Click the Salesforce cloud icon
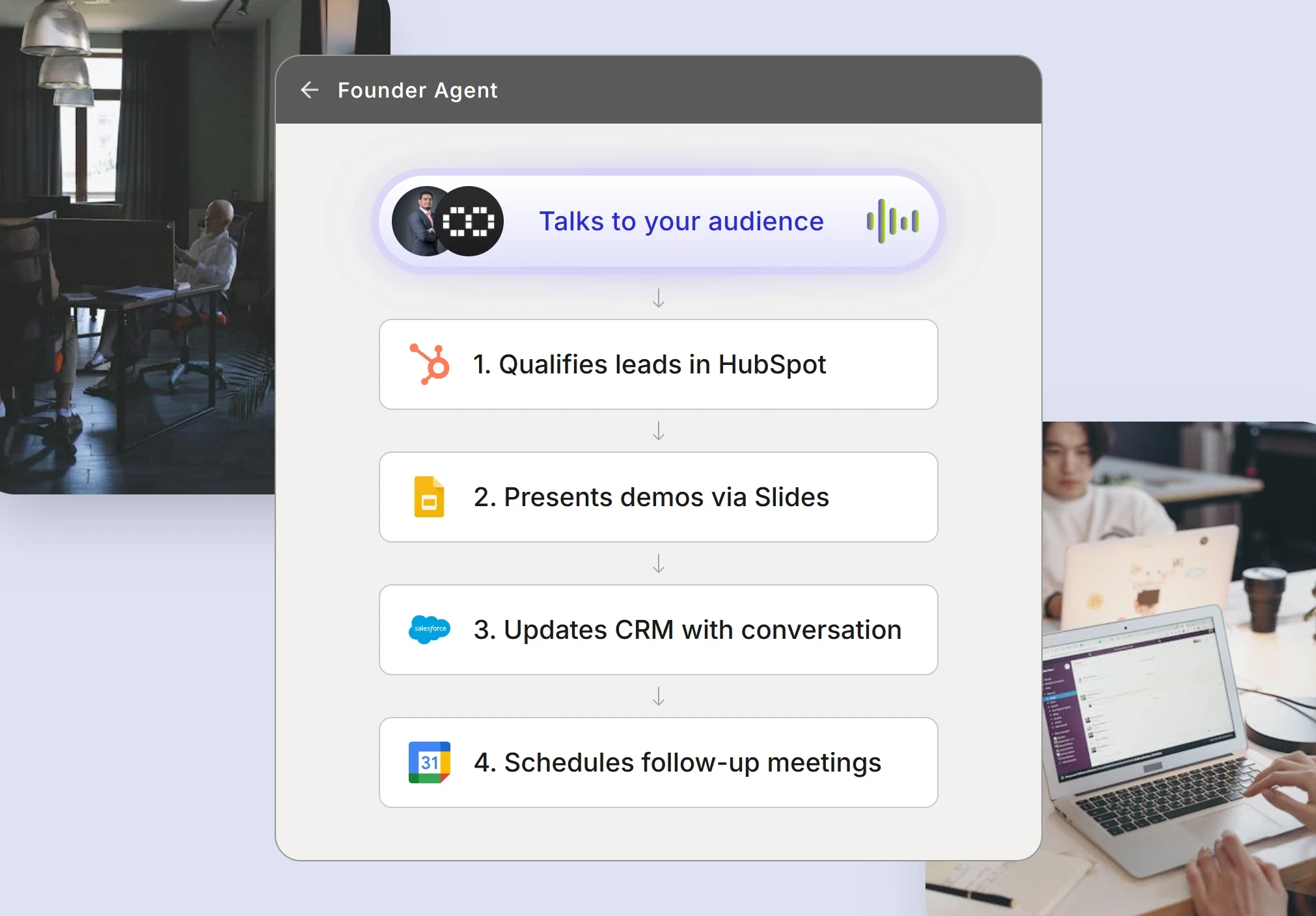1316x916 pixels. click(430, 629)
